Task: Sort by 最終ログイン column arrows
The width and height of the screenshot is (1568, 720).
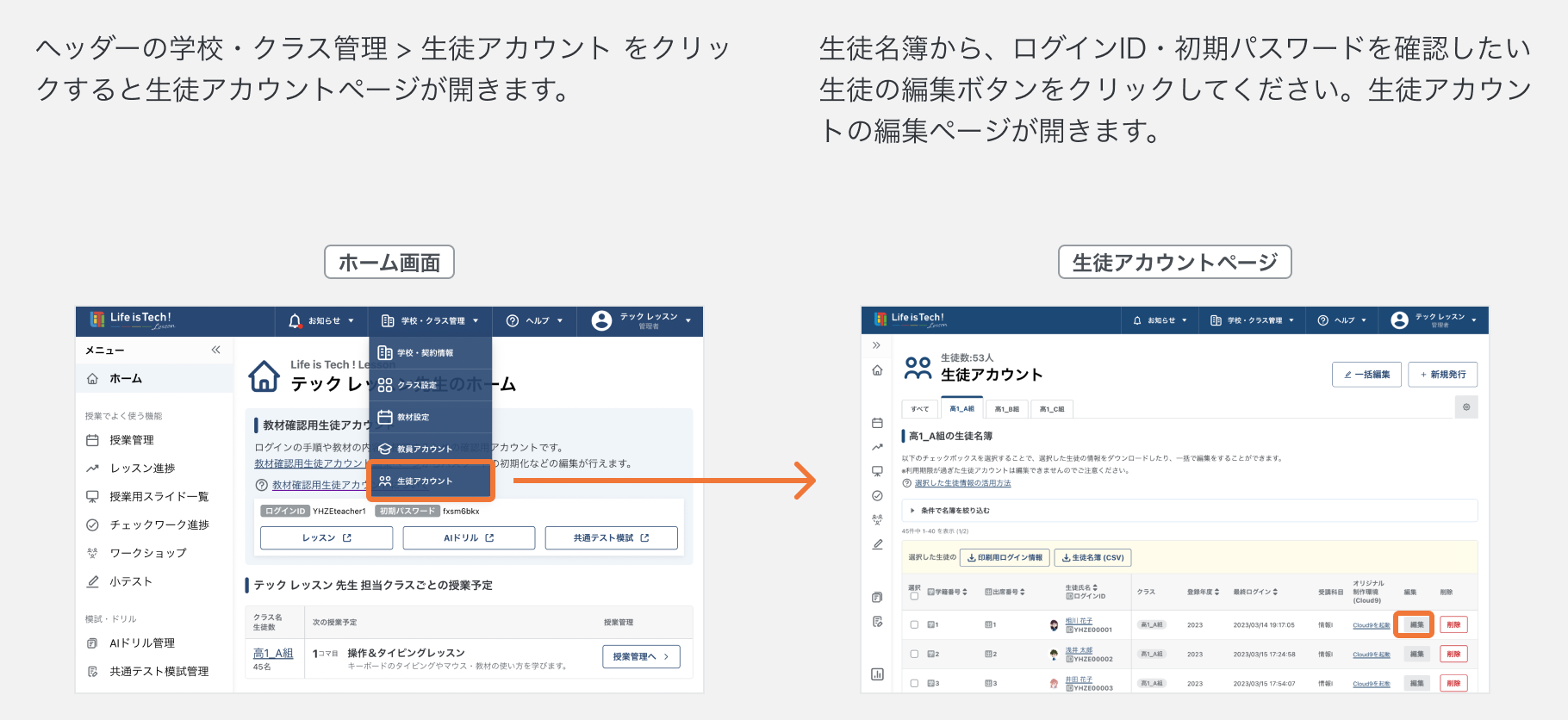Action: 1275,593
